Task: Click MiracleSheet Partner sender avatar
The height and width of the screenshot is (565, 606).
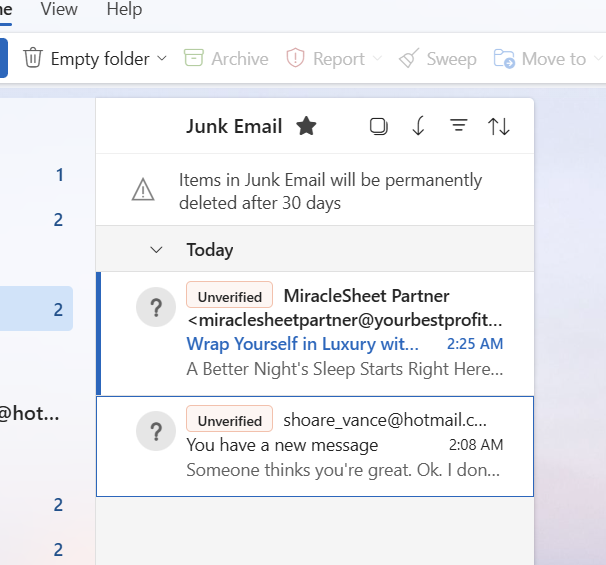Action: pos(156,307)
